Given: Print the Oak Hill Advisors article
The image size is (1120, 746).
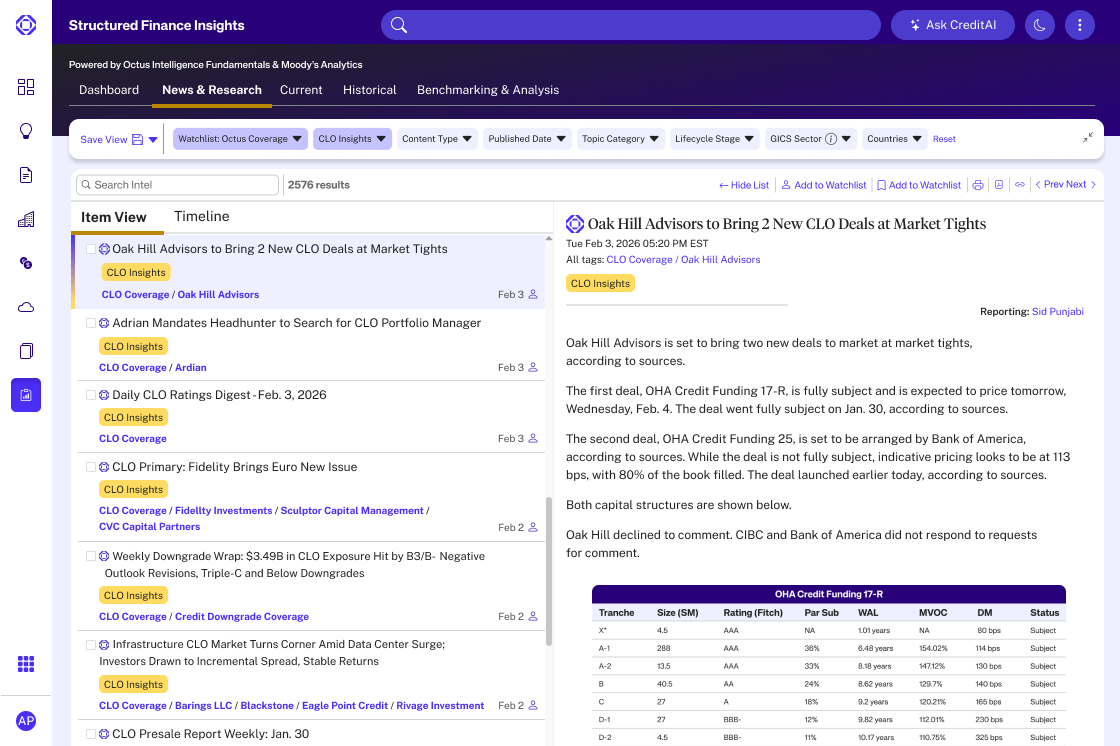Looking at the screenshot, I should click(x=978, y=185).
